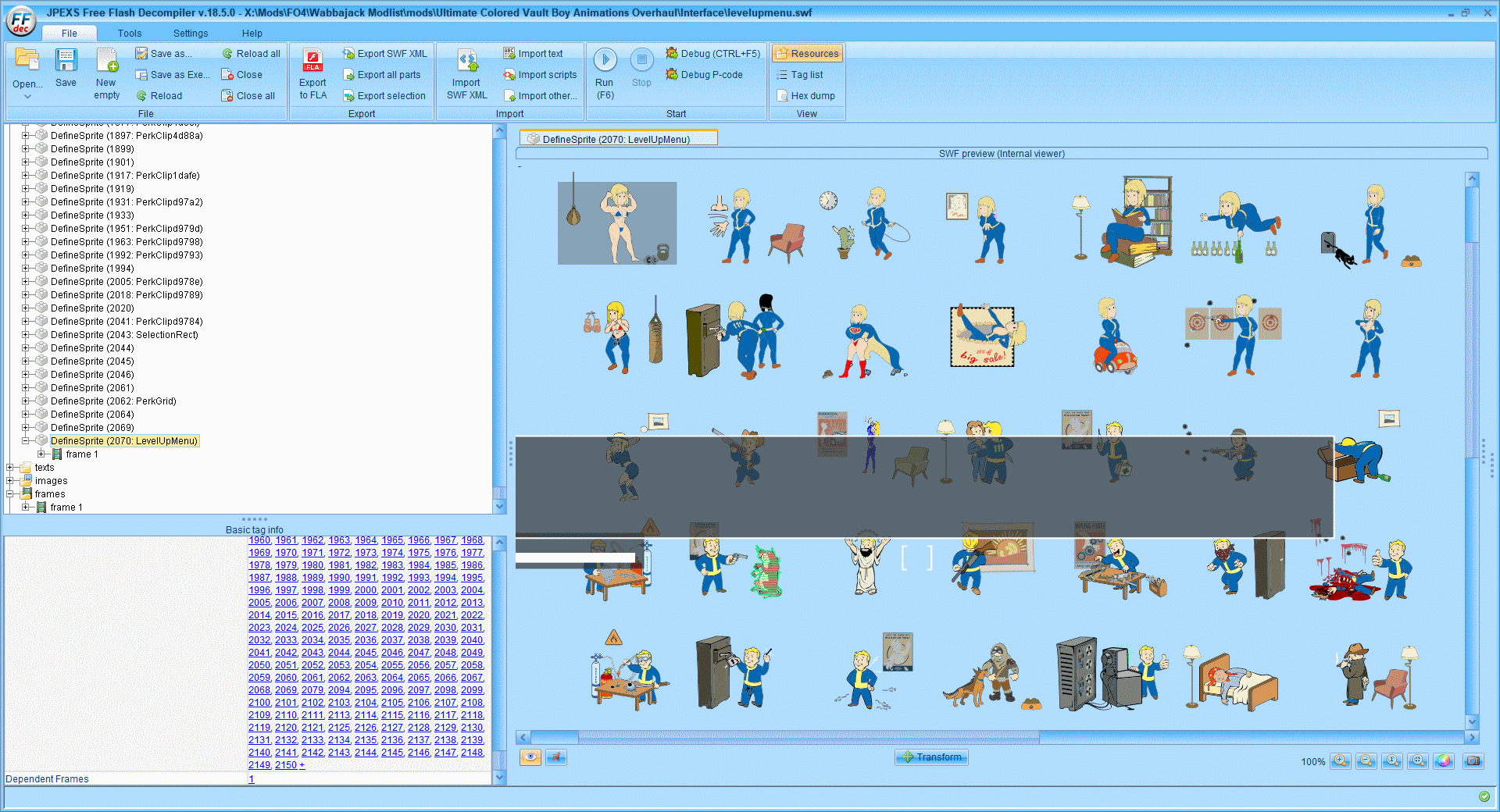Select the 100% zoom level text

click(x=1313, y=762)
